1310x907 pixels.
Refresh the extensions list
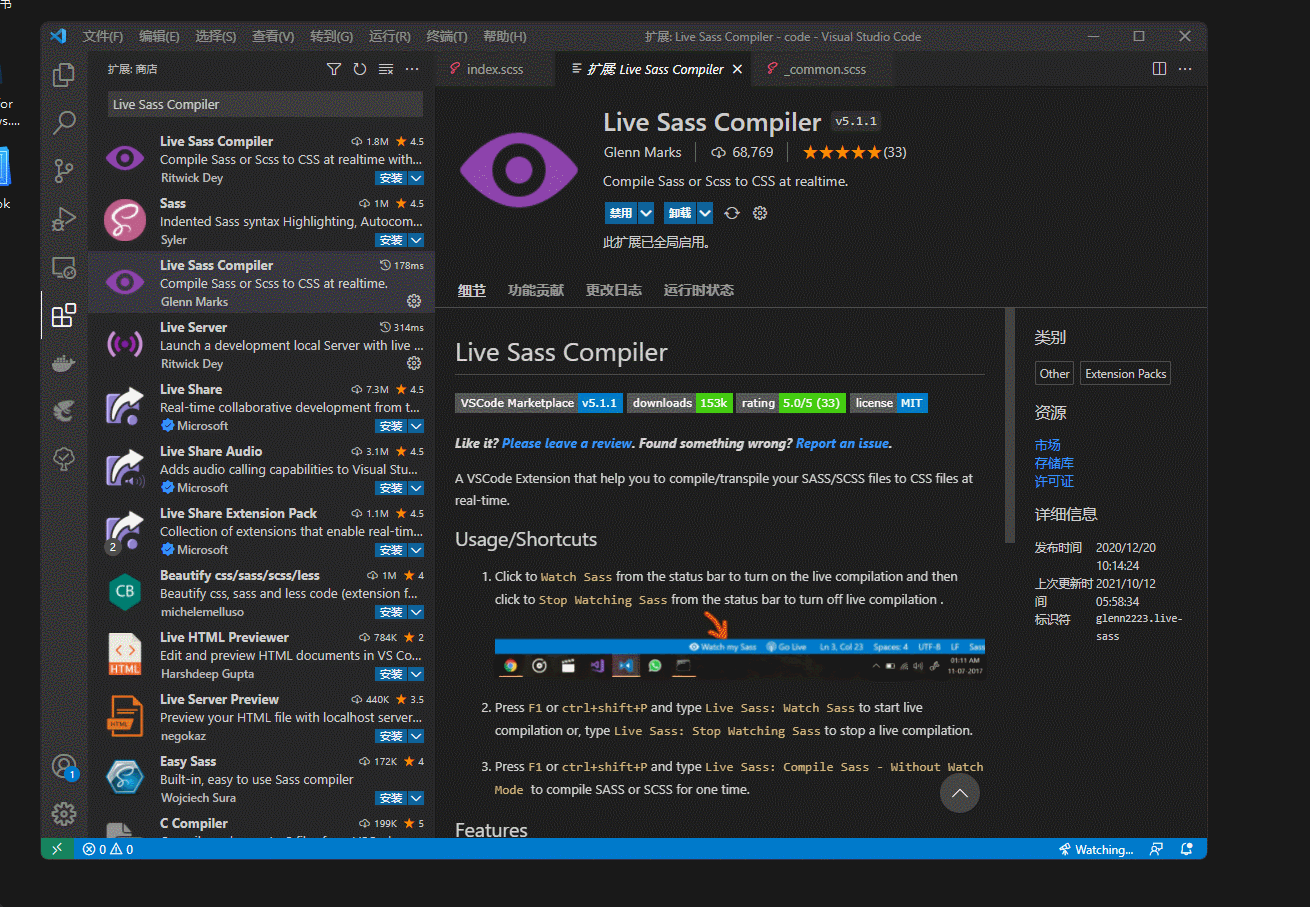coord(360,69)
